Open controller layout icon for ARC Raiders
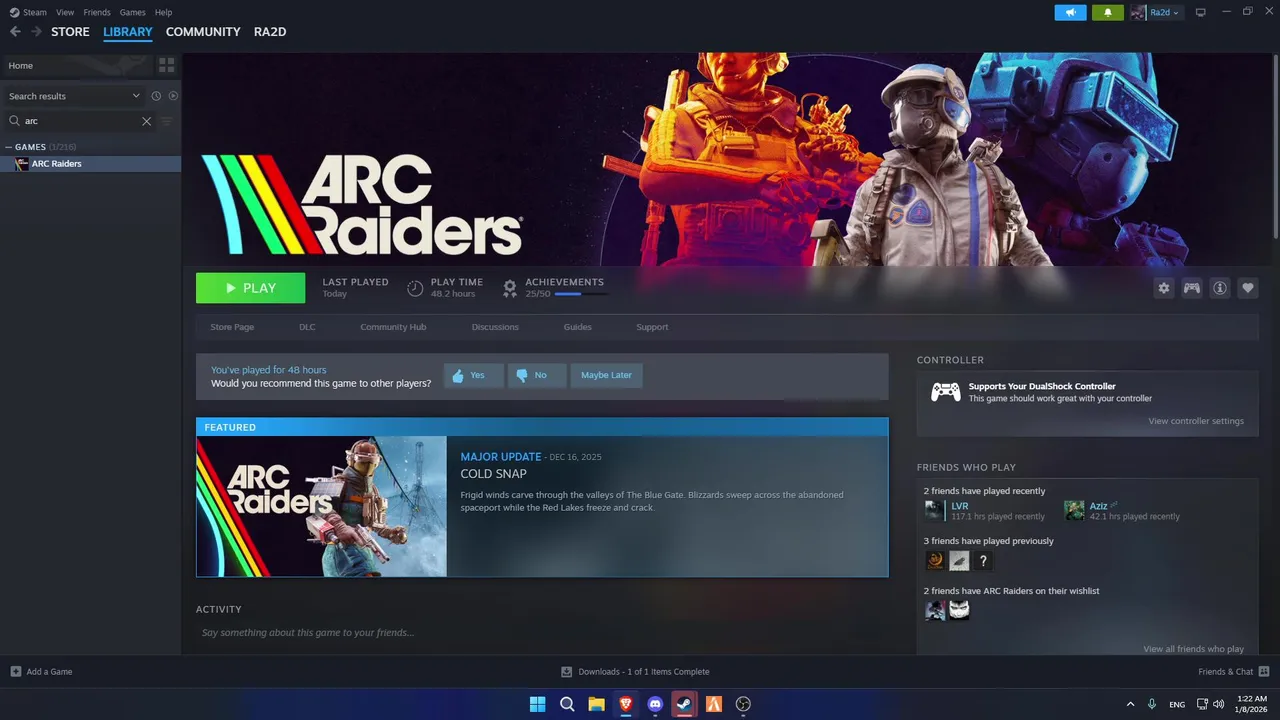Viewport: 1280px width, 720px height. pos(1191,288)
